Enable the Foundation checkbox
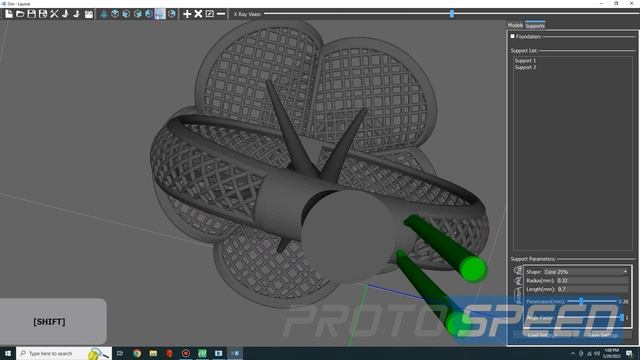This screenshot has height=360, width=640. 513,36
